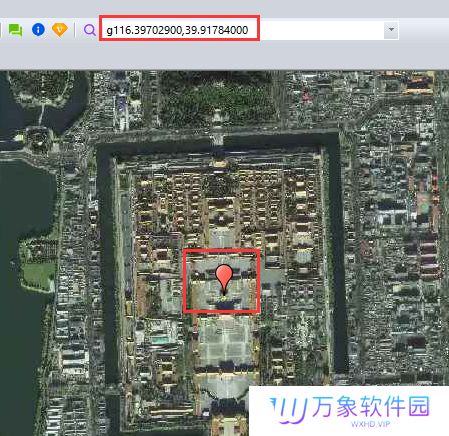449x436 pixels.
Task: Click the red location pin marker
Action: [x=224, y=280]
